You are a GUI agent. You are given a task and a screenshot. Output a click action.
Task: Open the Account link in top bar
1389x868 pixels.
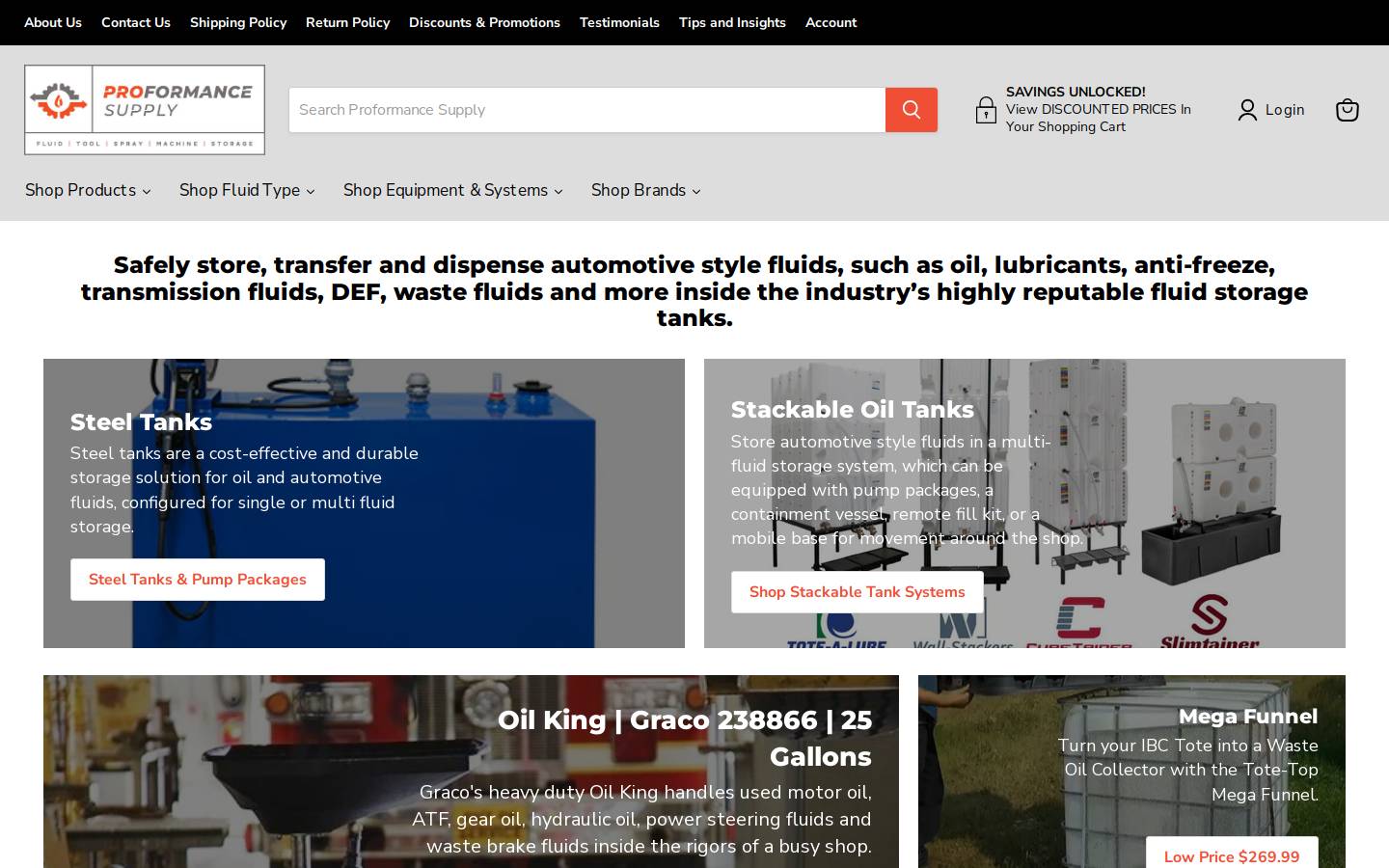pyautogui.click(x=831, y=22)
